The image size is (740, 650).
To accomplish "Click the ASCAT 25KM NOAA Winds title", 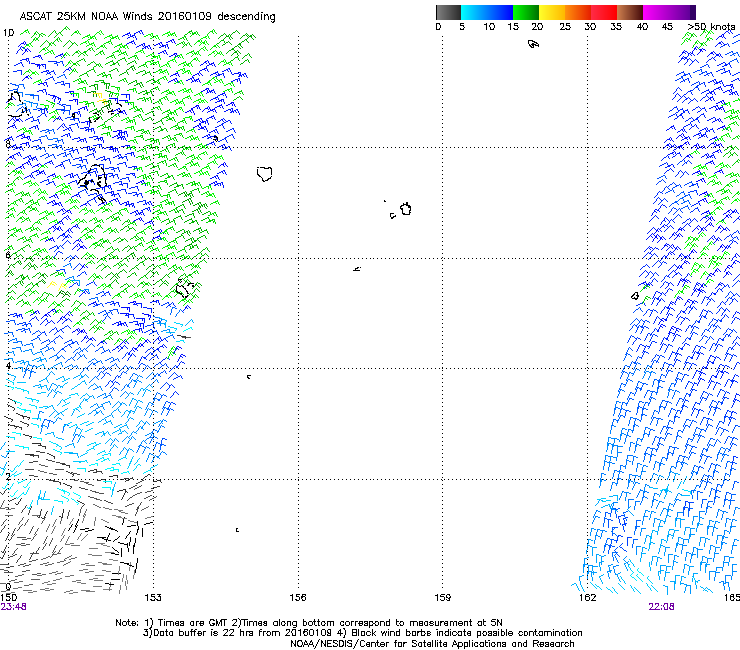I will (x=147, y=17).
